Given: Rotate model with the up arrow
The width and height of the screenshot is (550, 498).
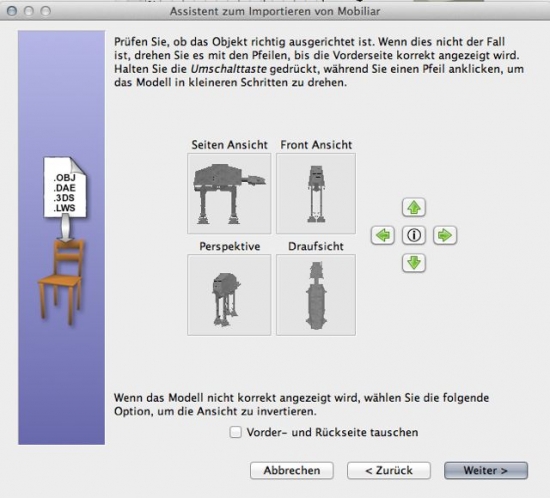Looking at the screenshot, I should (x=414, y=207).
